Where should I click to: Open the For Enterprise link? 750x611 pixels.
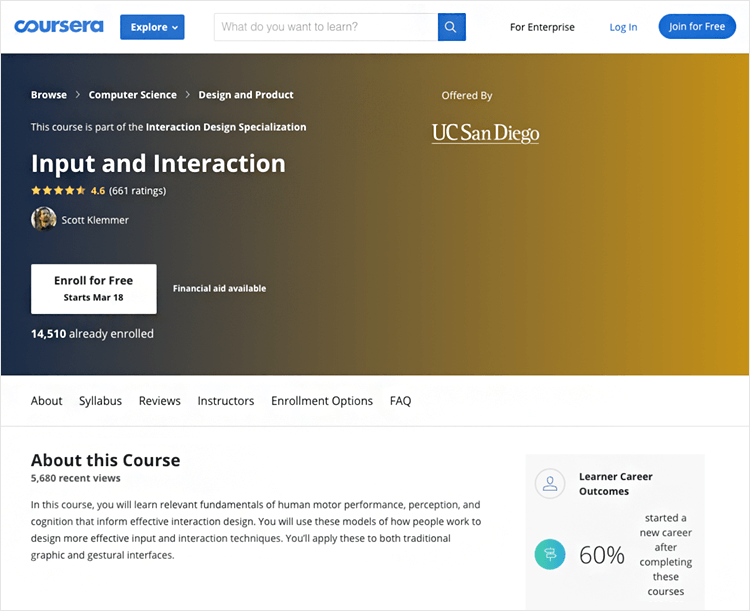coord(542,27)
